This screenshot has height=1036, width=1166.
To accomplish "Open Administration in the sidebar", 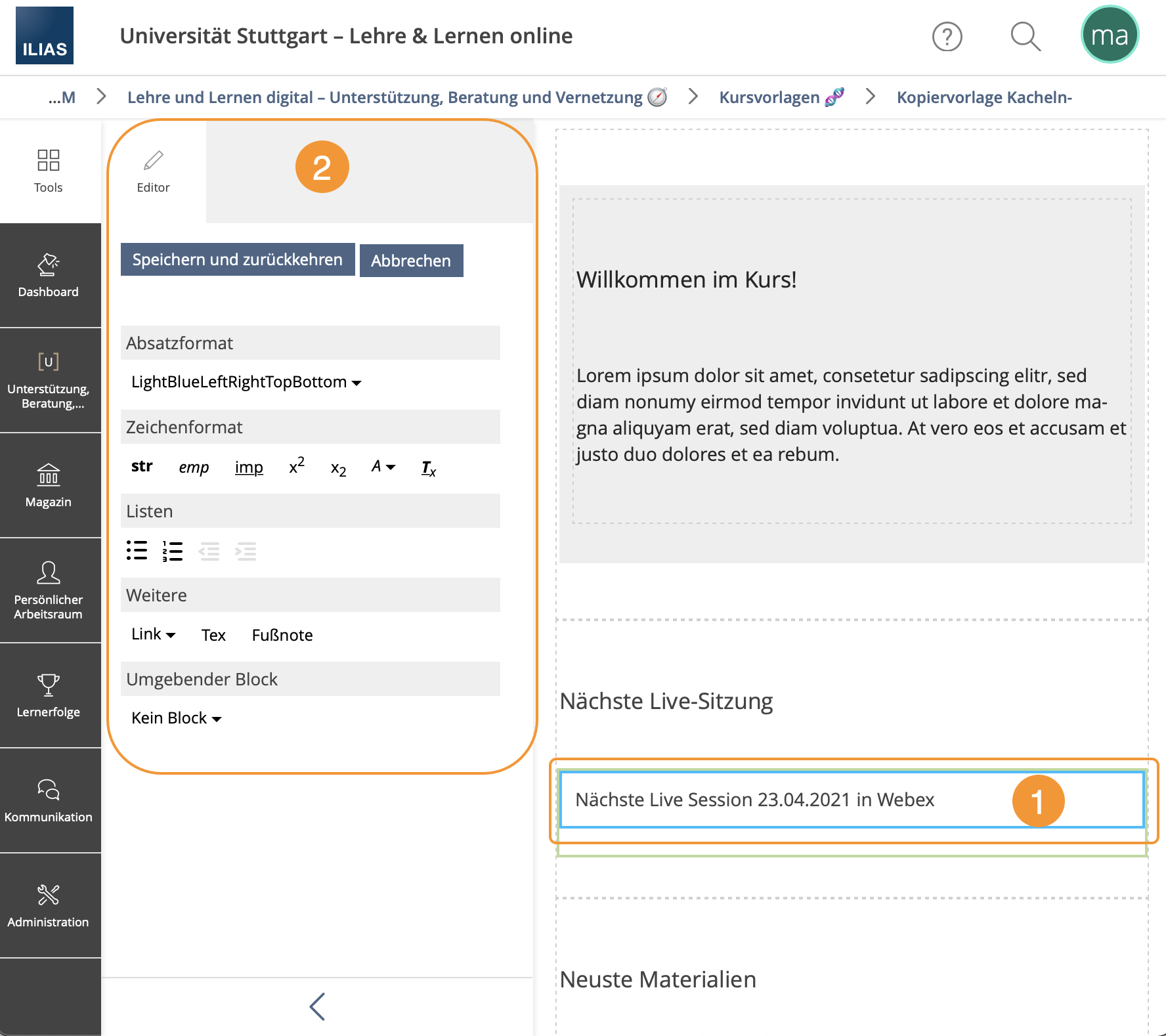I will coord(49,906).
